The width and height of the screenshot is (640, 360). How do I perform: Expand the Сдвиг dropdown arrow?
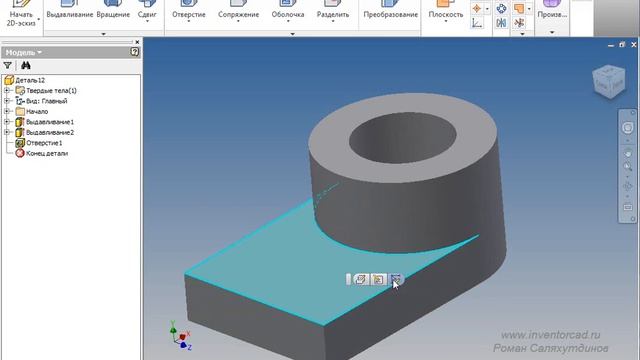click(147, 21)
